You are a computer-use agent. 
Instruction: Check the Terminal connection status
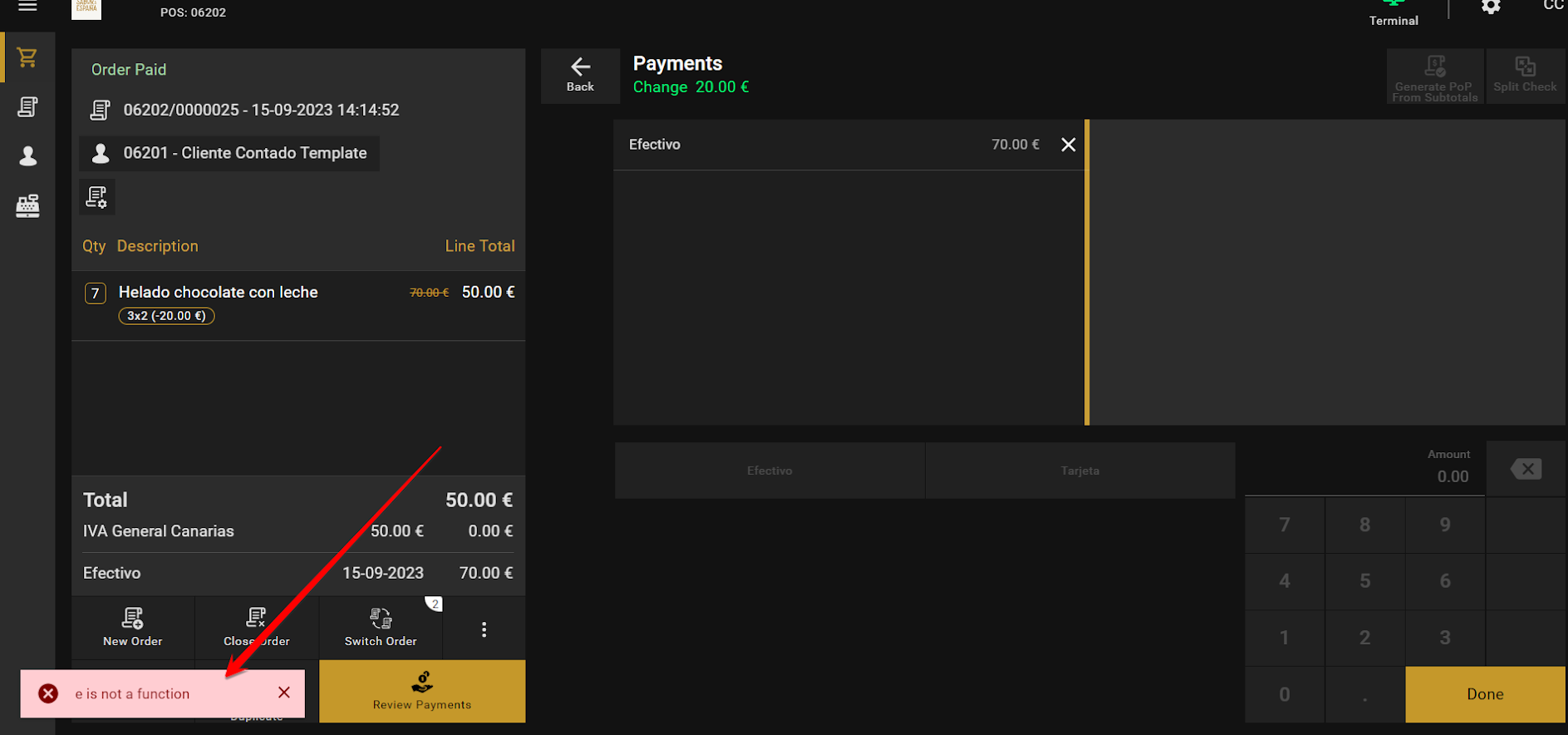1394,14
